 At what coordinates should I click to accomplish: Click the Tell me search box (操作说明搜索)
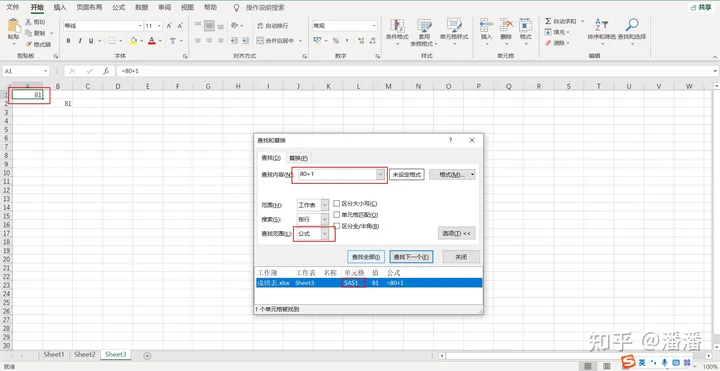coord(265,8)
